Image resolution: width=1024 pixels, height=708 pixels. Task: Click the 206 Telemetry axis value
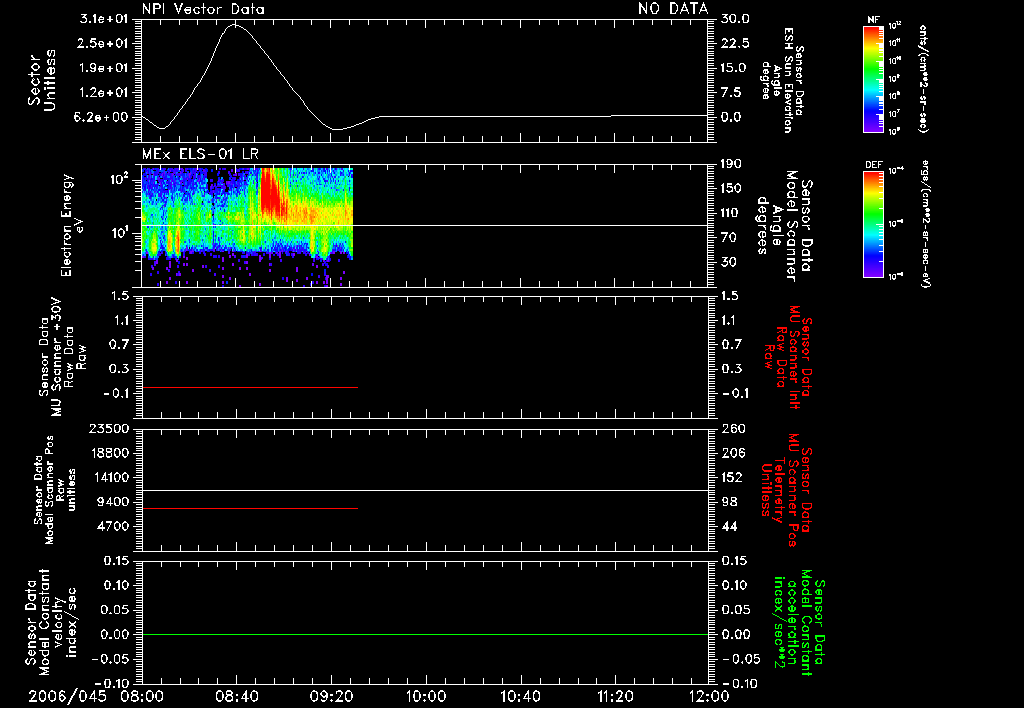point(732,453)
